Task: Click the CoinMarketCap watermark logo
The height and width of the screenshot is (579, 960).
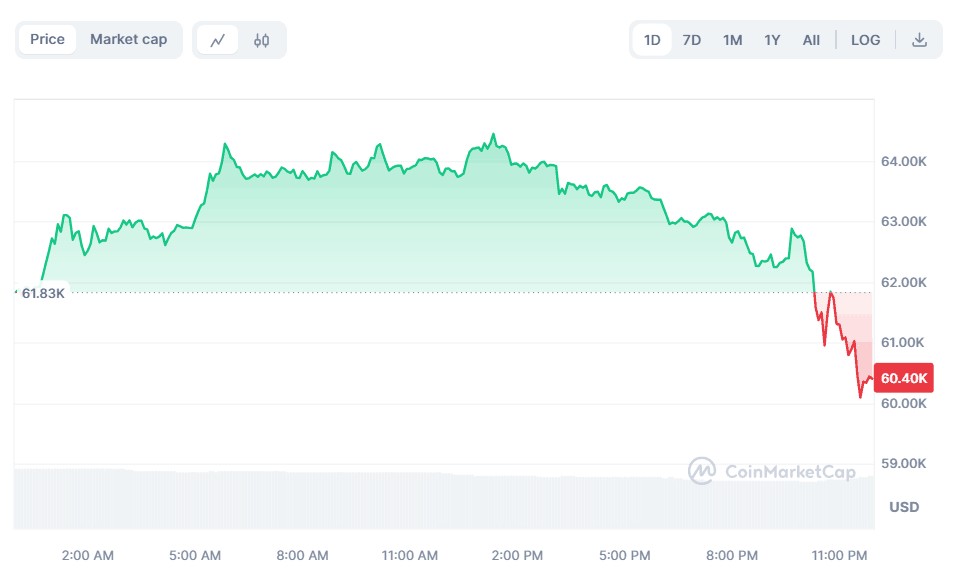Action: (771, 471)
